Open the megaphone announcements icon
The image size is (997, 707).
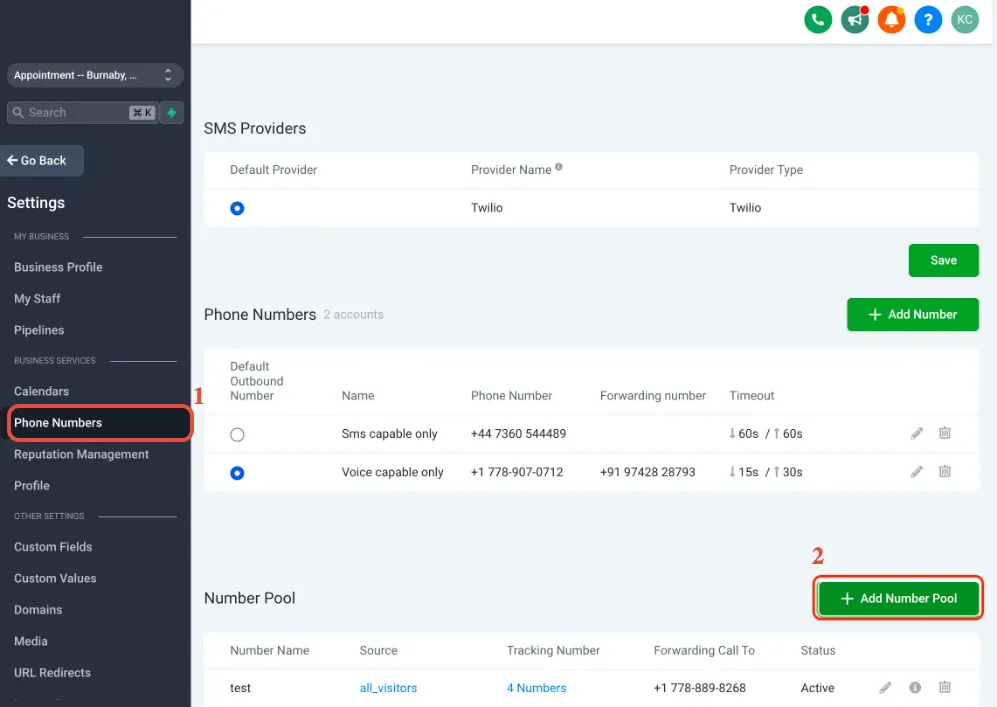[x=855, y=20]
